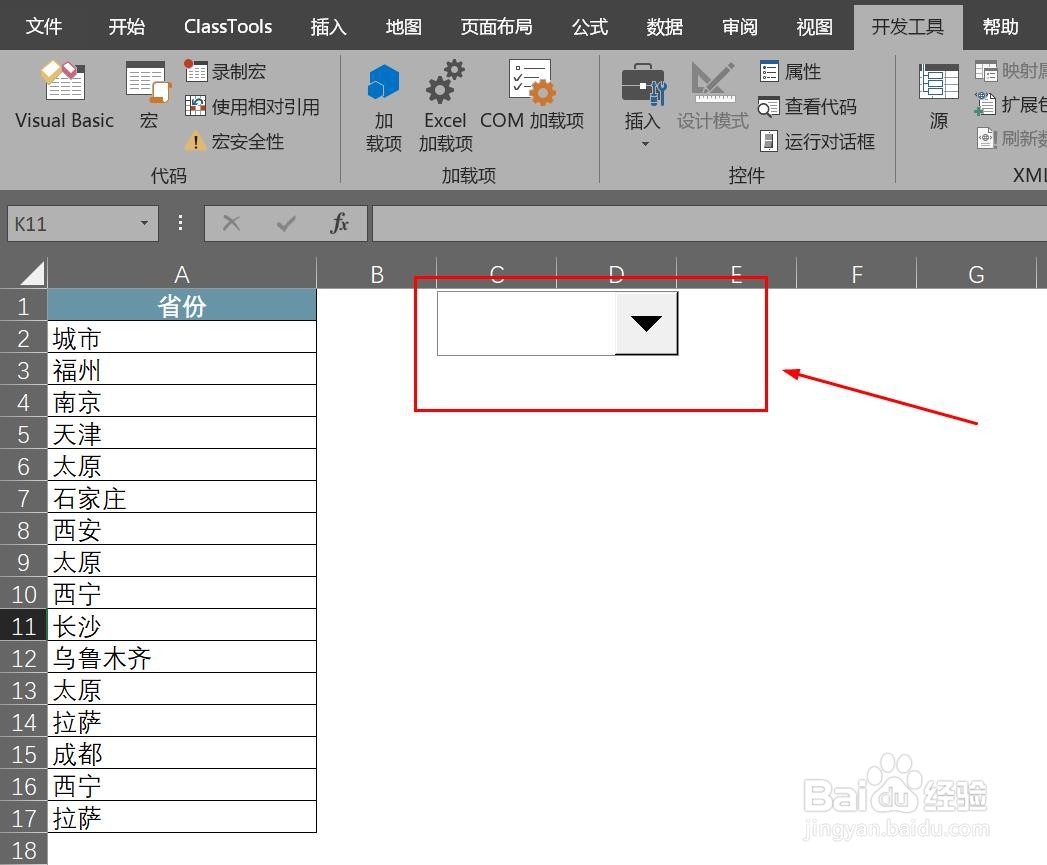
Task: Open control 属性 properties
Action: click(x=790, y=71)
